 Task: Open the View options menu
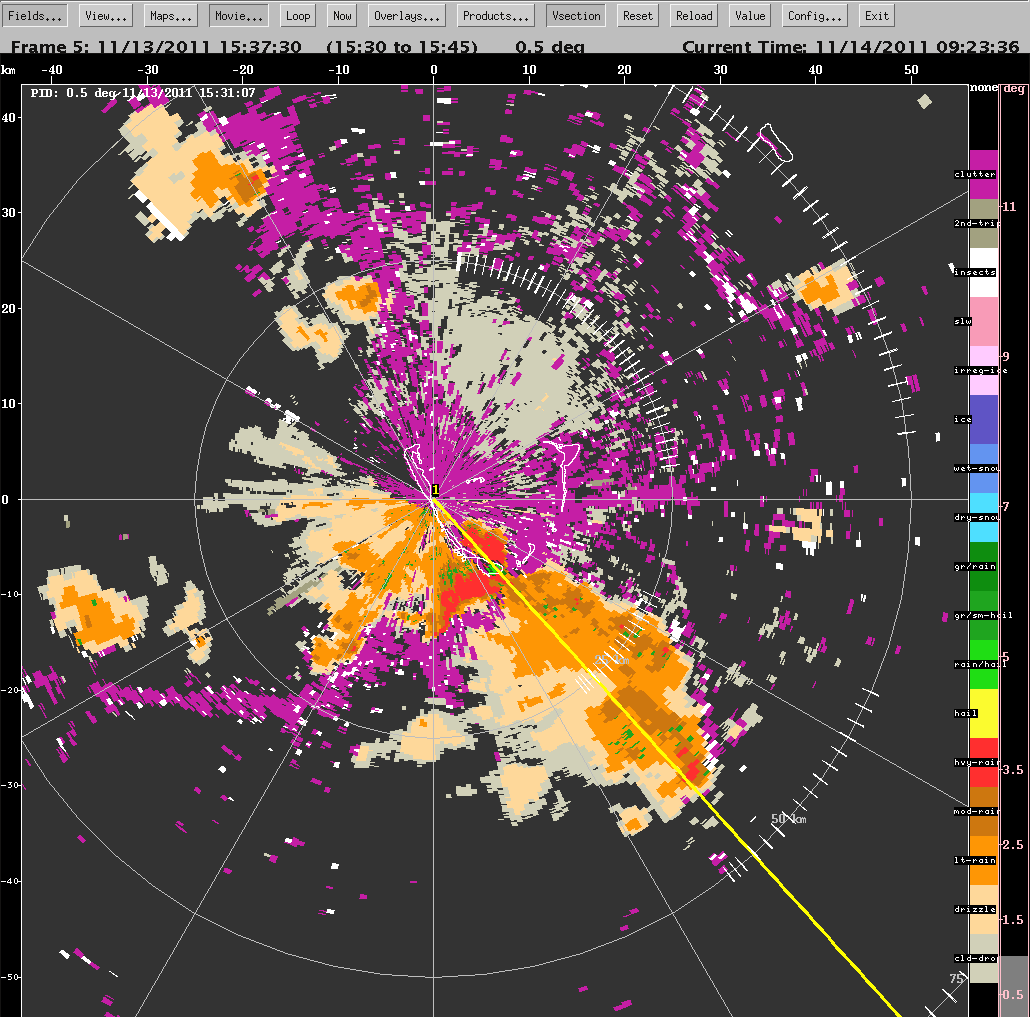[x=105, y=15]
